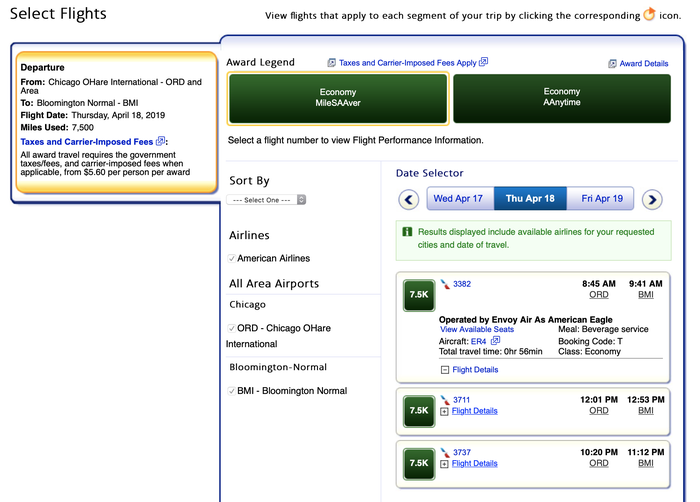Screen dimensions: 700x502
Task: Click popup icon before Taxes and Carrier-Imposed Fees Apply
Action: [x=332, y=63]
